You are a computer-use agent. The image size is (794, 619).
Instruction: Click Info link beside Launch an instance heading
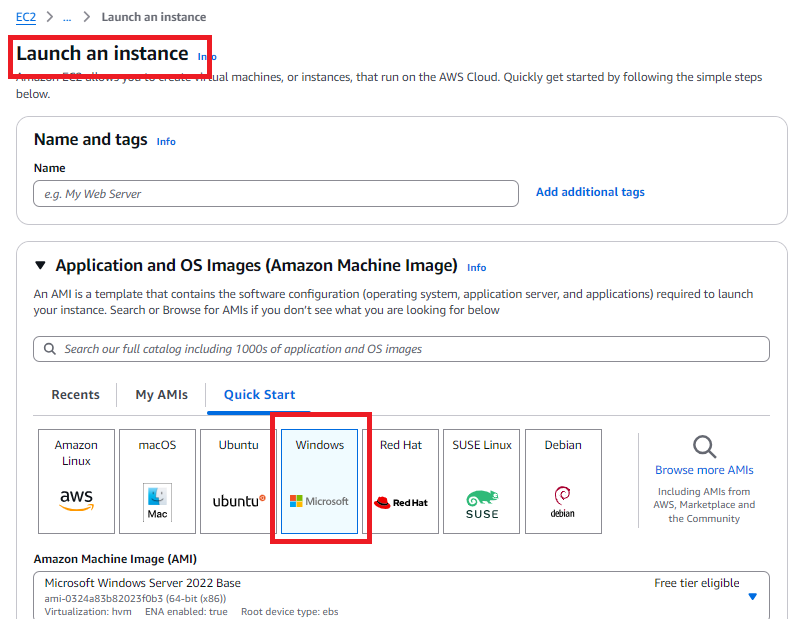point(207,57)
